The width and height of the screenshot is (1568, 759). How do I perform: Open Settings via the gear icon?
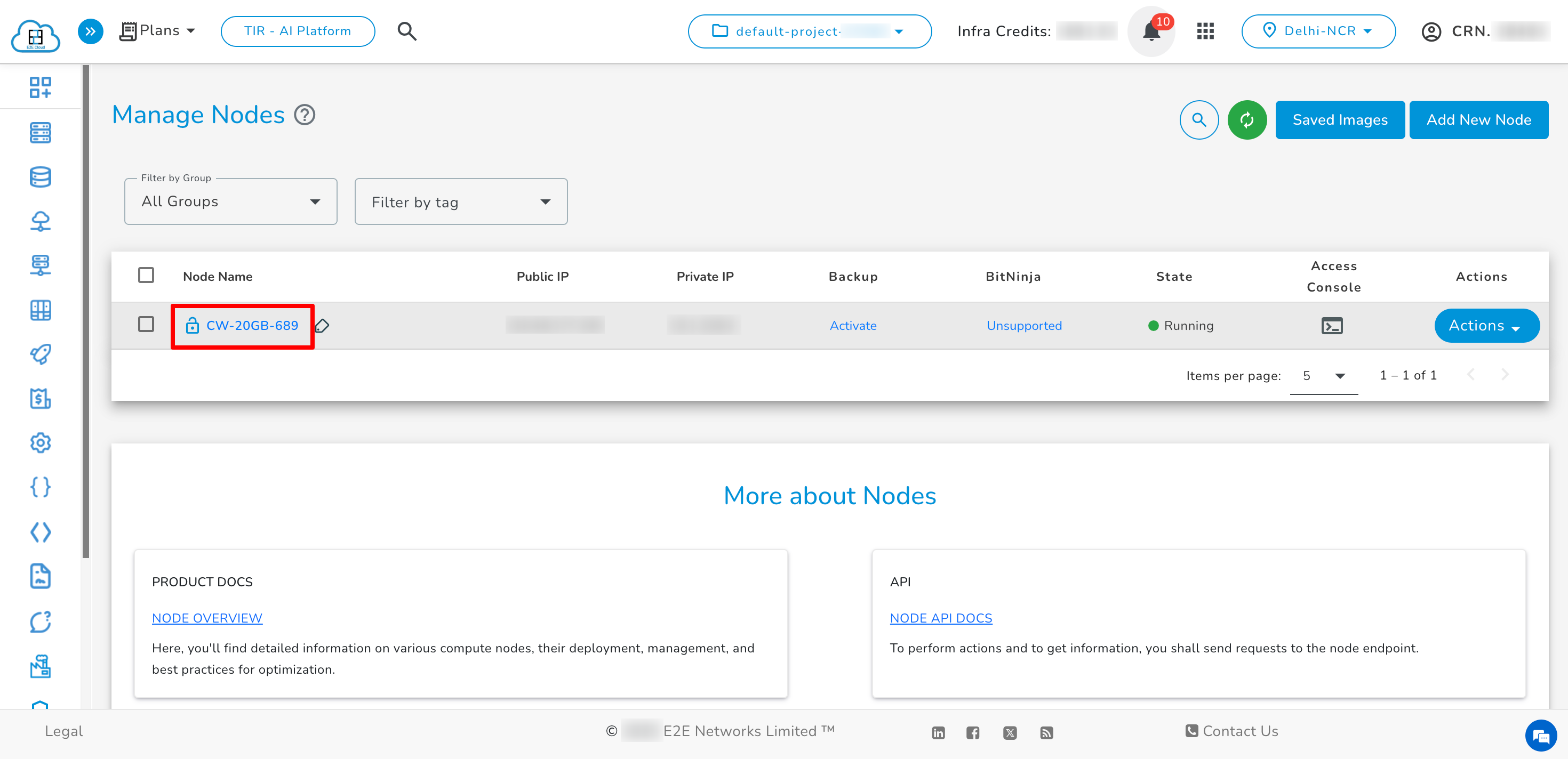coord(40,443)
